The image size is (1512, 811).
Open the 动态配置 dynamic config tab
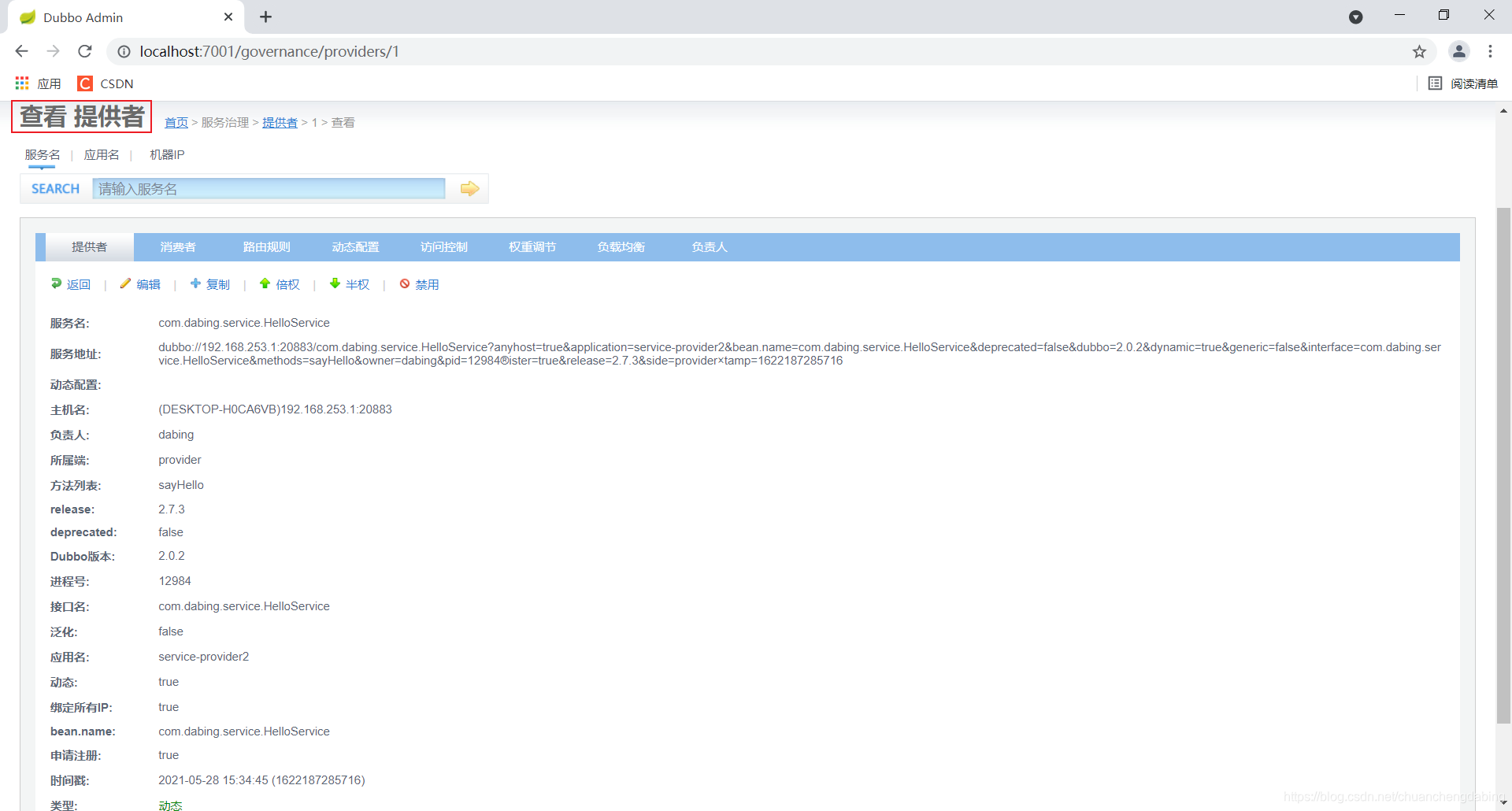tap(355, 247)
